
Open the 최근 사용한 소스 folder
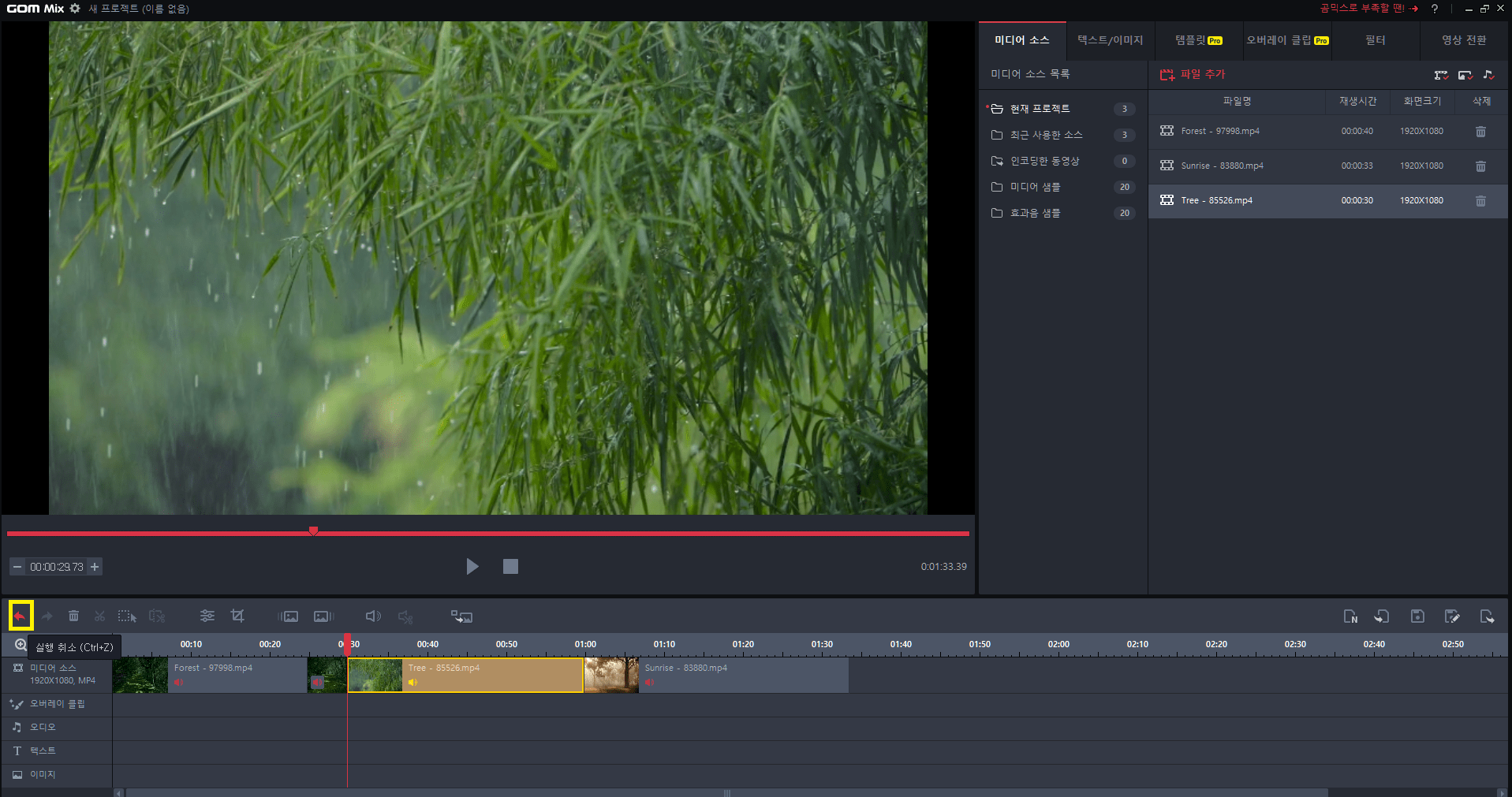(x=1062, y=135)
